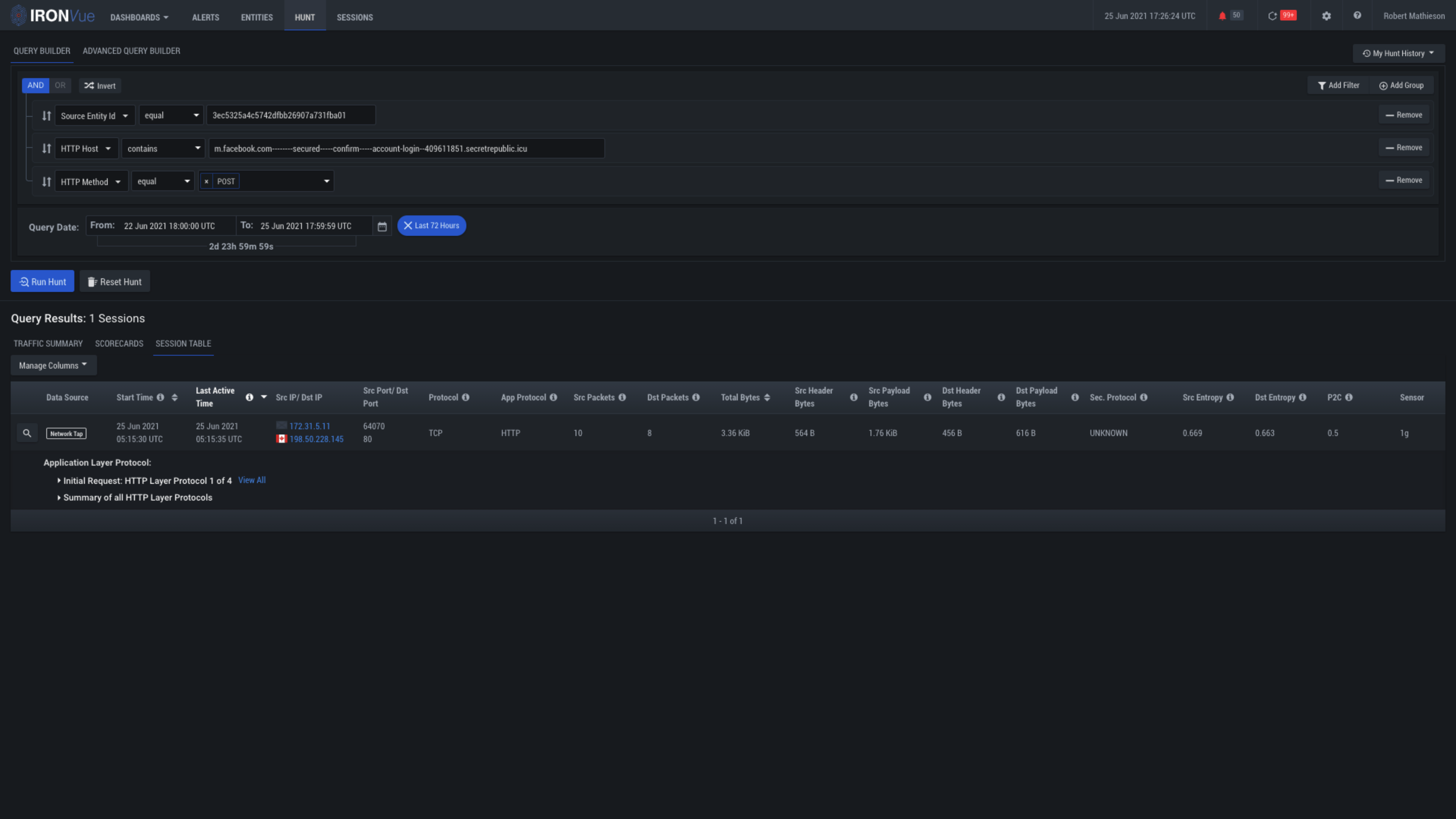Open the Scorecards results tab

coord(119,344)
